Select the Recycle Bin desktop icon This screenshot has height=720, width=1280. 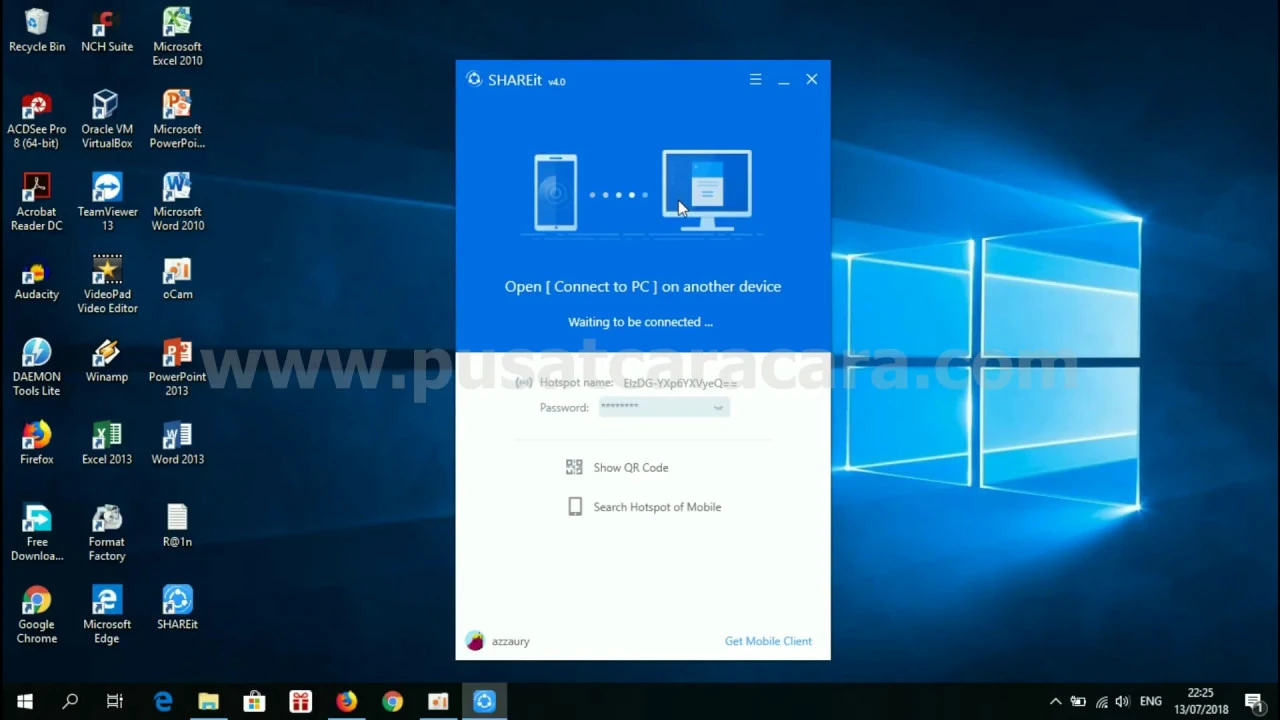pos(37,31)
